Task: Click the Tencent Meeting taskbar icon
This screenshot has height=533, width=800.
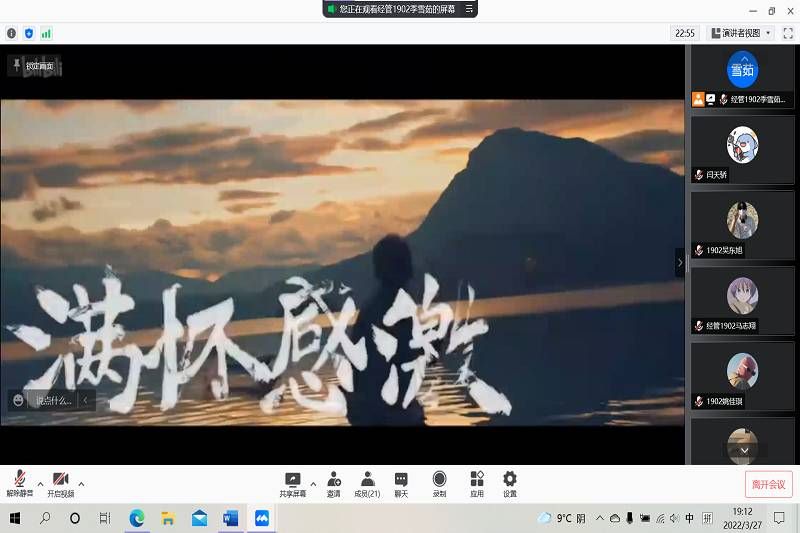Action: (x=262, y=519)
